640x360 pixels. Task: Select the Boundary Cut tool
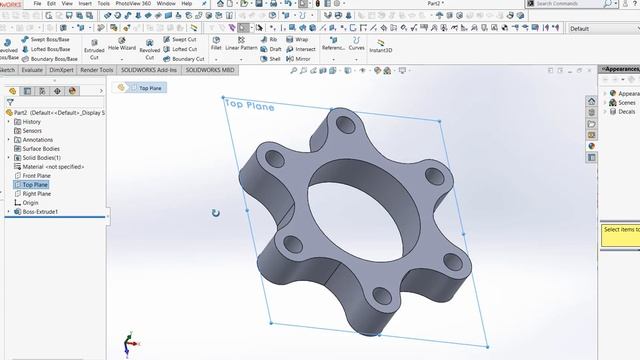click(x=184, y=59)
